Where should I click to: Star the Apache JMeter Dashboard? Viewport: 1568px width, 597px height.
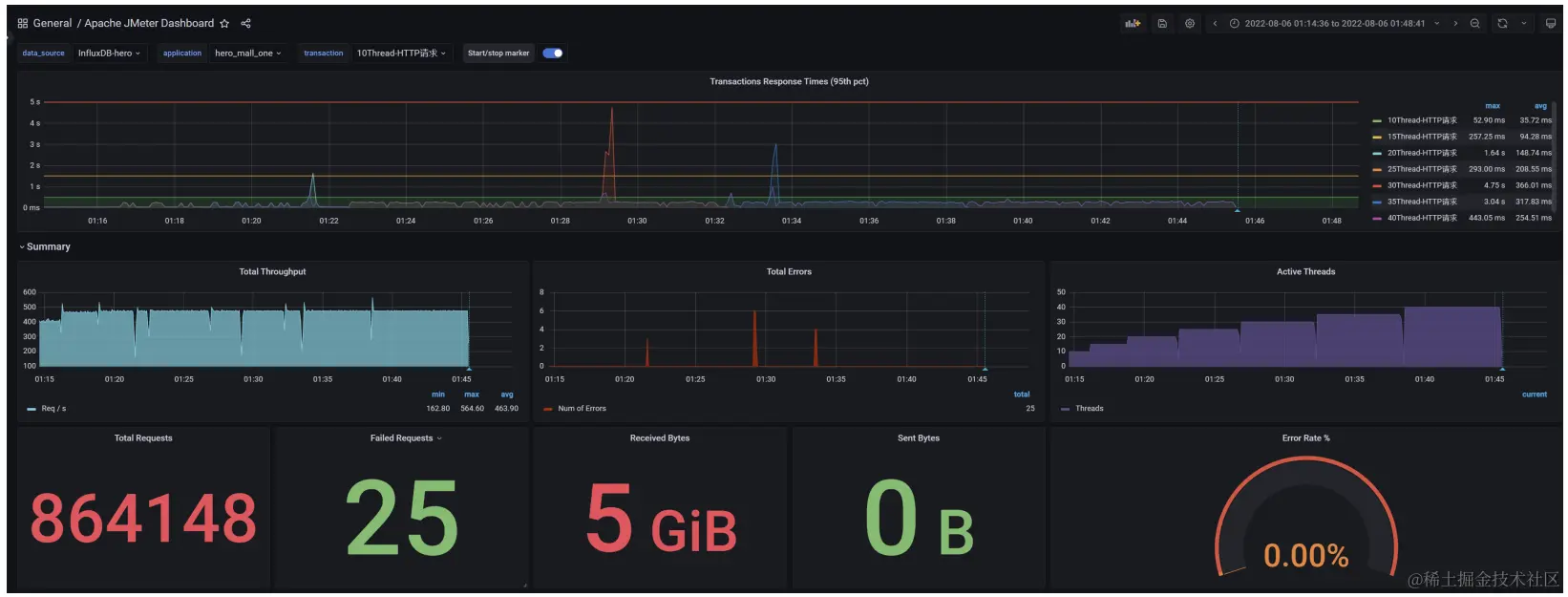(x=224, y=23)
